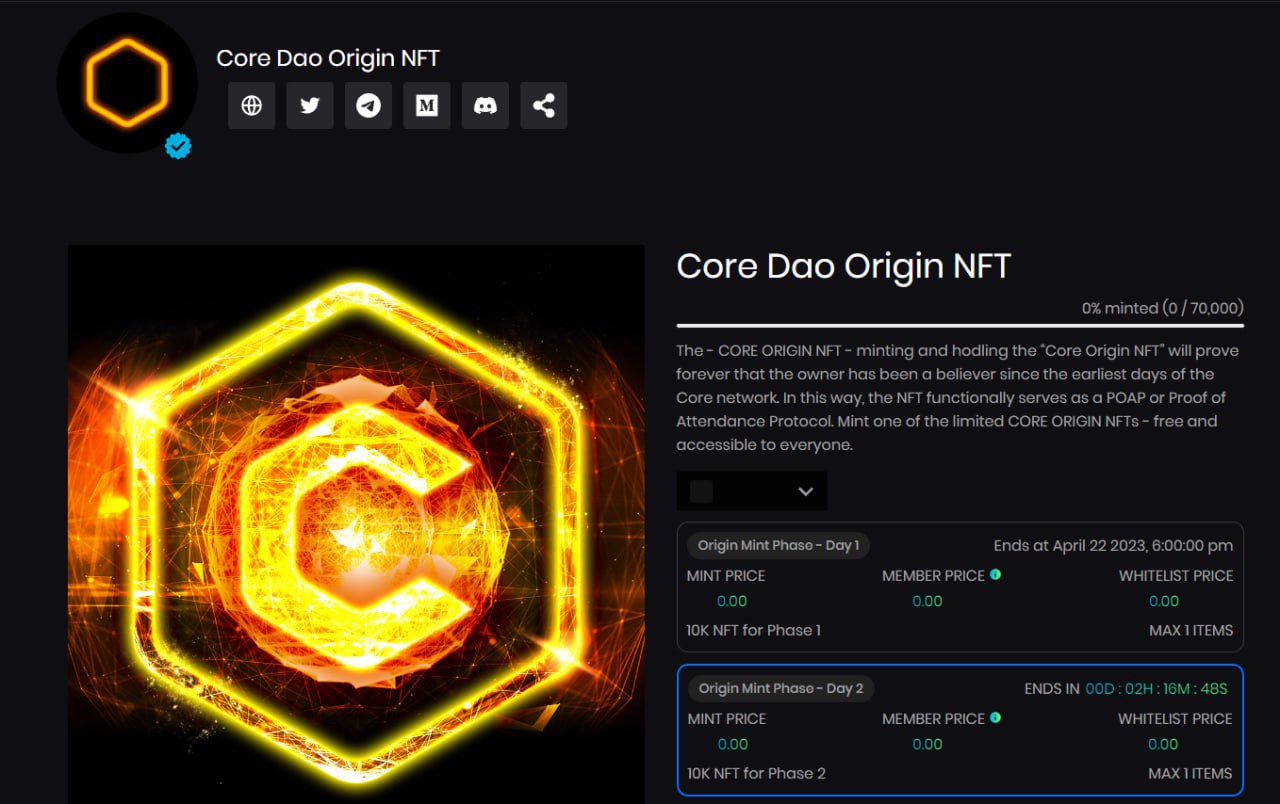
Task: Select the Origin Mint Phase - Day 1 badge
Action: pos(778,545)
